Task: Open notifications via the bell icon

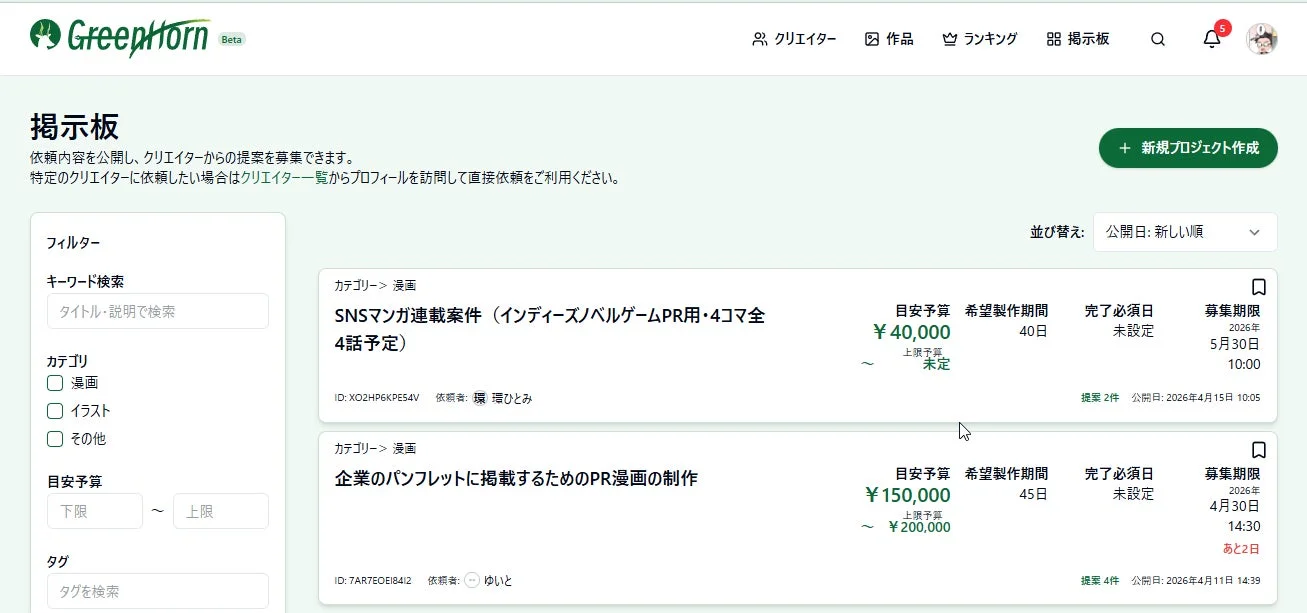Action: [1211, 38]
